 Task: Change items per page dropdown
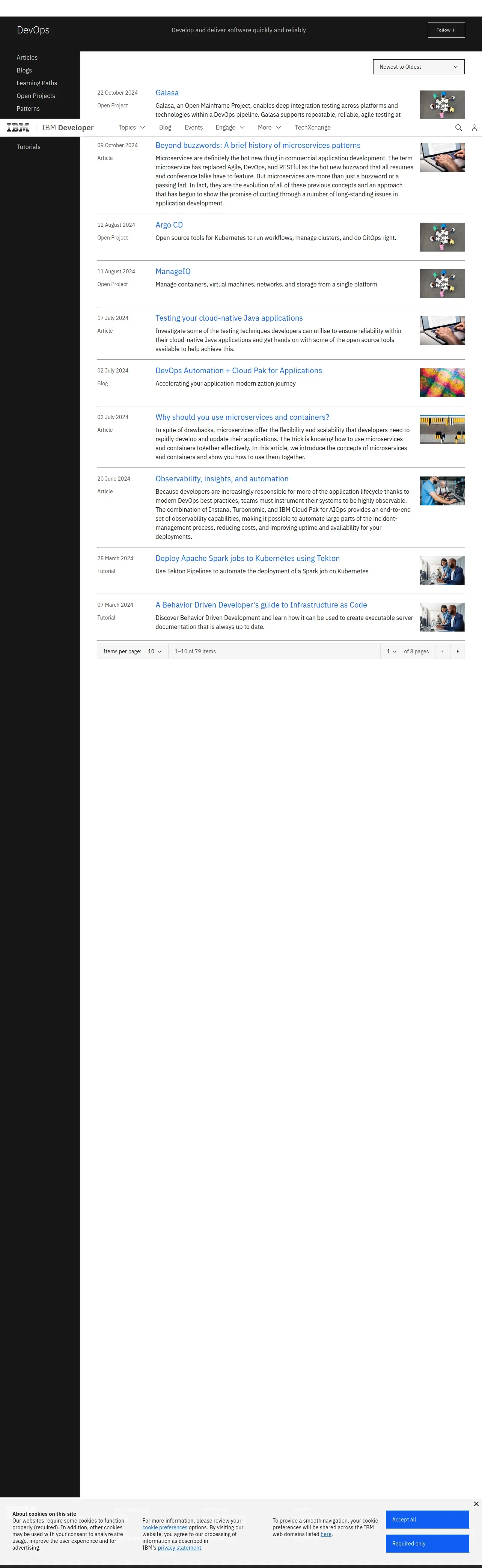pos(155,651)
